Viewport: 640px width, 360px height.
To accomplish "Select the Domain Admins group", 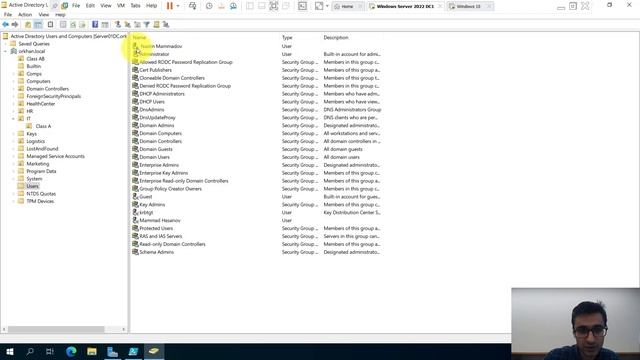I will [x=157, y=126].
